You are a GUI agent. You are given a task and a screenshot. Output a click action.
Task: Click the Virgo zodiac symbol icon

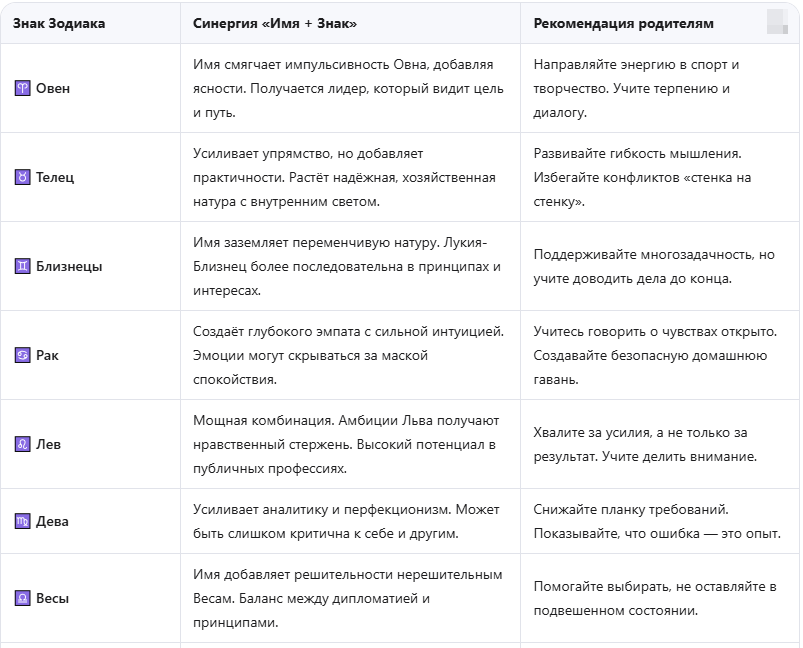(23, 521)
